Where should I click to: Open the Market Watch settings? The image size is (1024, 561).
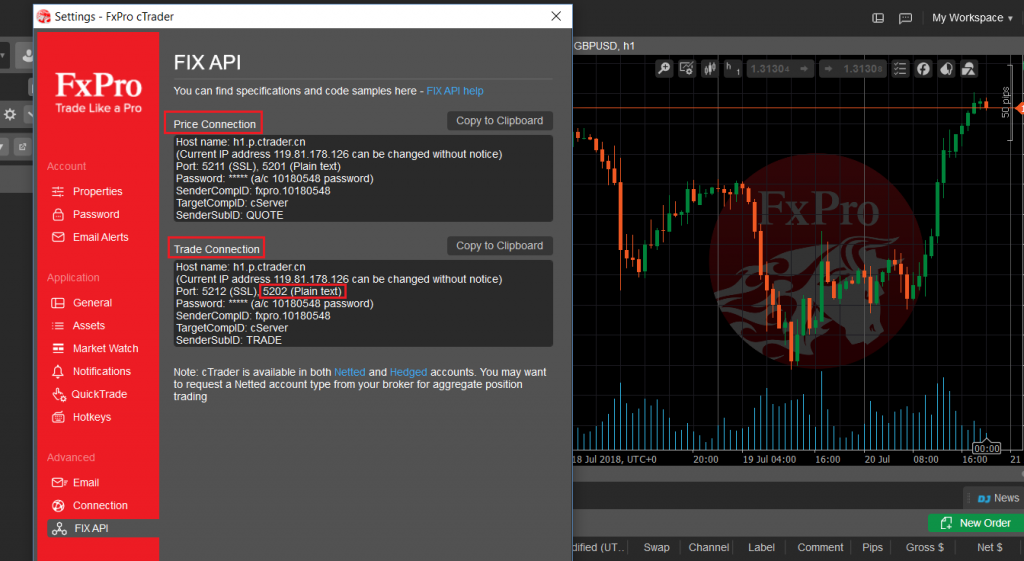coord(95,349)
